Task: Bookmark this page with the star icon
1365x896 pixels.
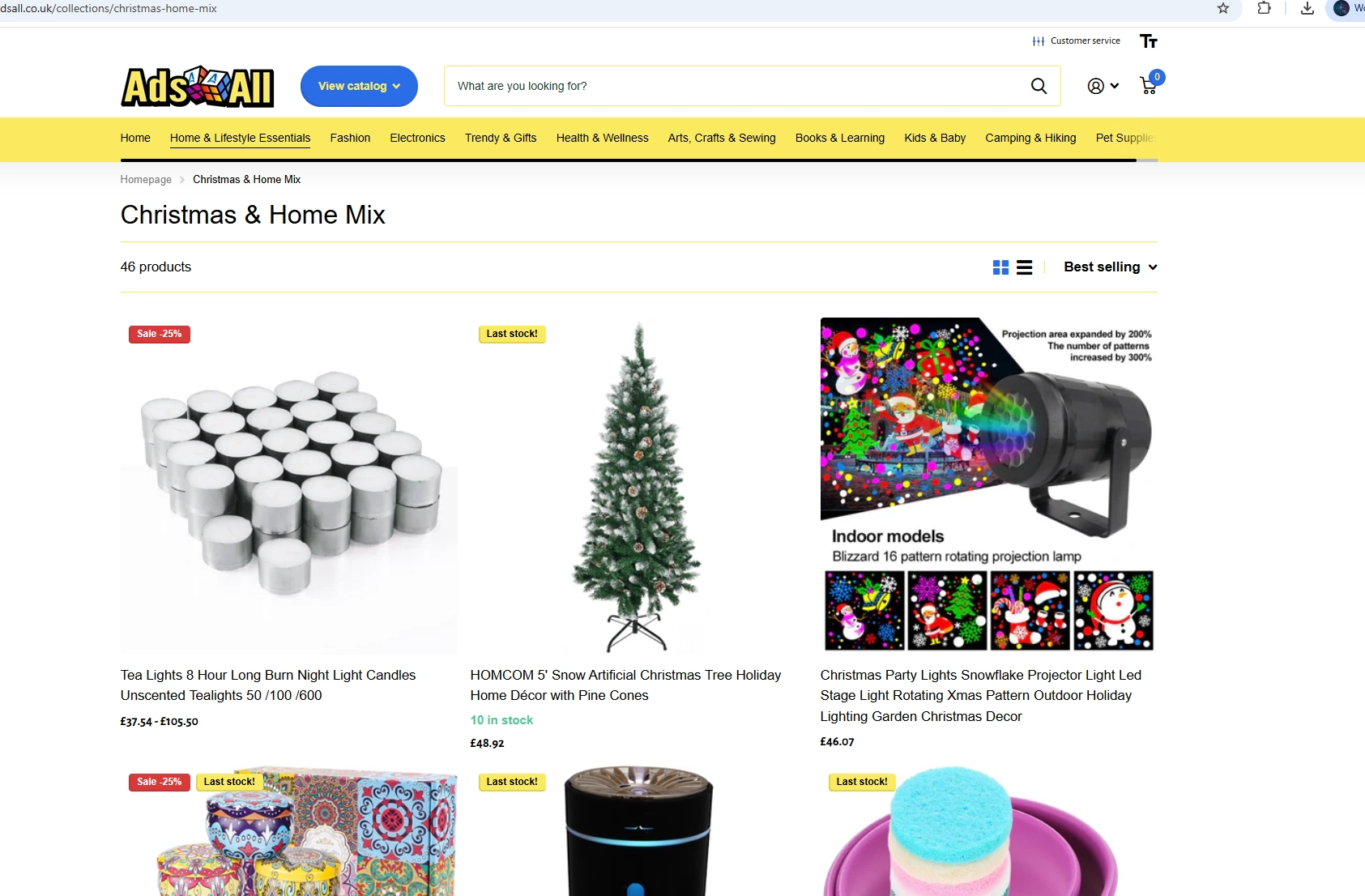Action: tap(1223, 8)
